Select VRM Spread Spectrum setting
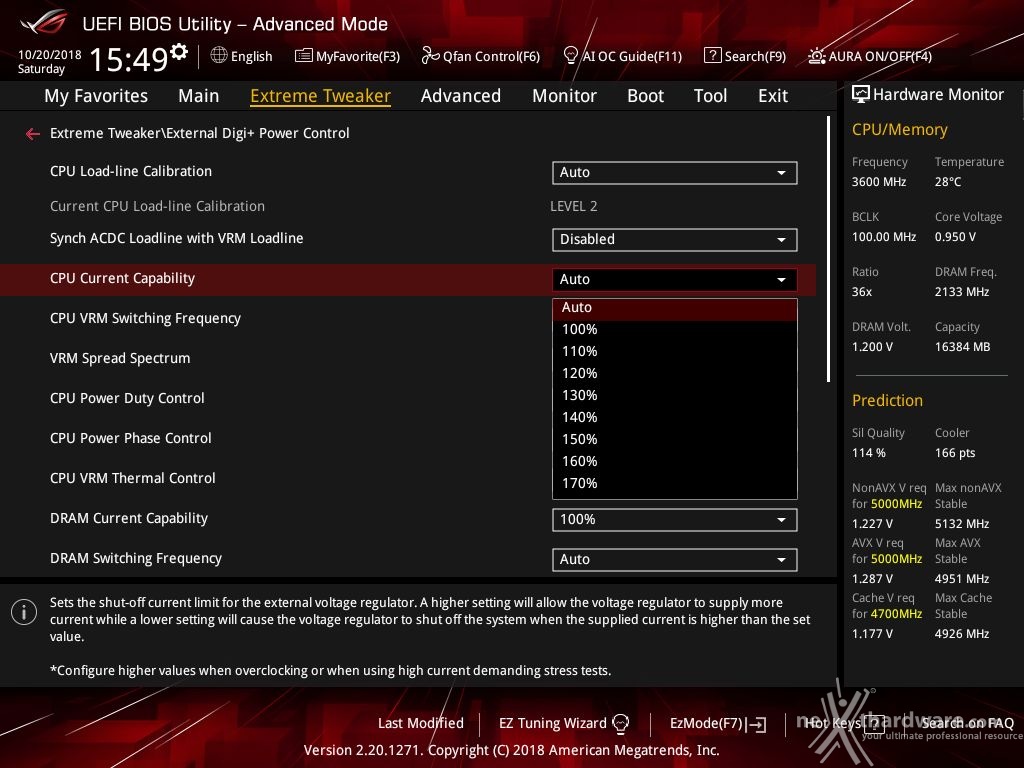The height and width of the screenshot is (768, 1024). 120,359
